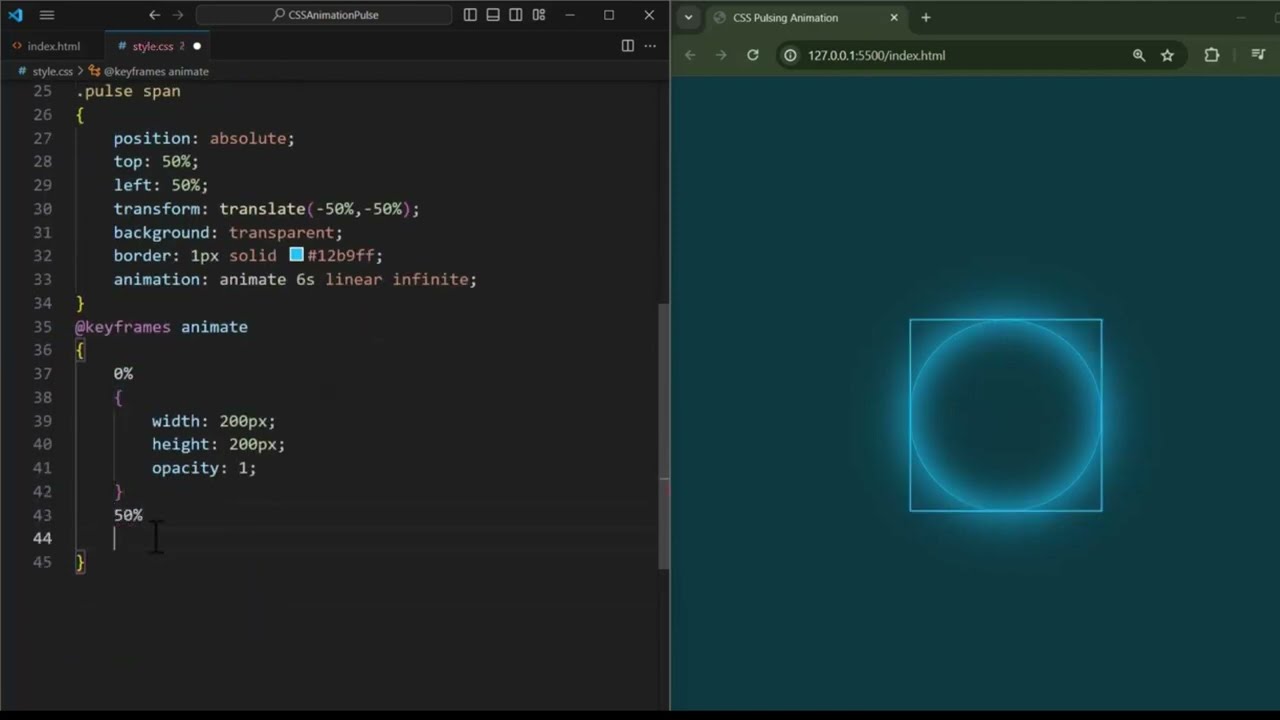The height and width of the screenshot is (720, 1280).
Task: Click the 'left: 50%;' code line
Action: tap(161, 185)
